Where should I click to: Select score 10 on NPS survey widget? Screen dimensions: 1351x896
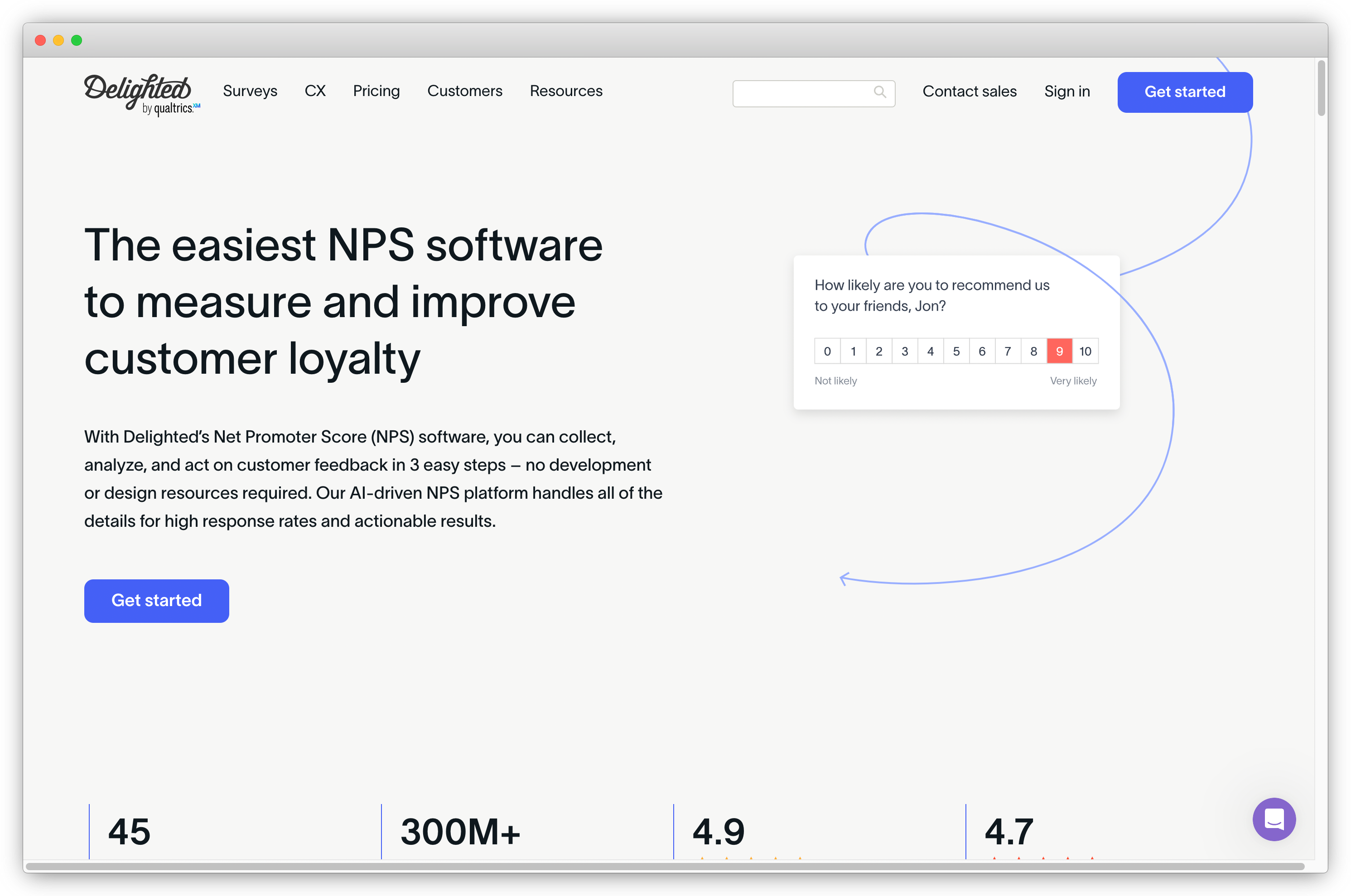click(x=1085, y=351)
